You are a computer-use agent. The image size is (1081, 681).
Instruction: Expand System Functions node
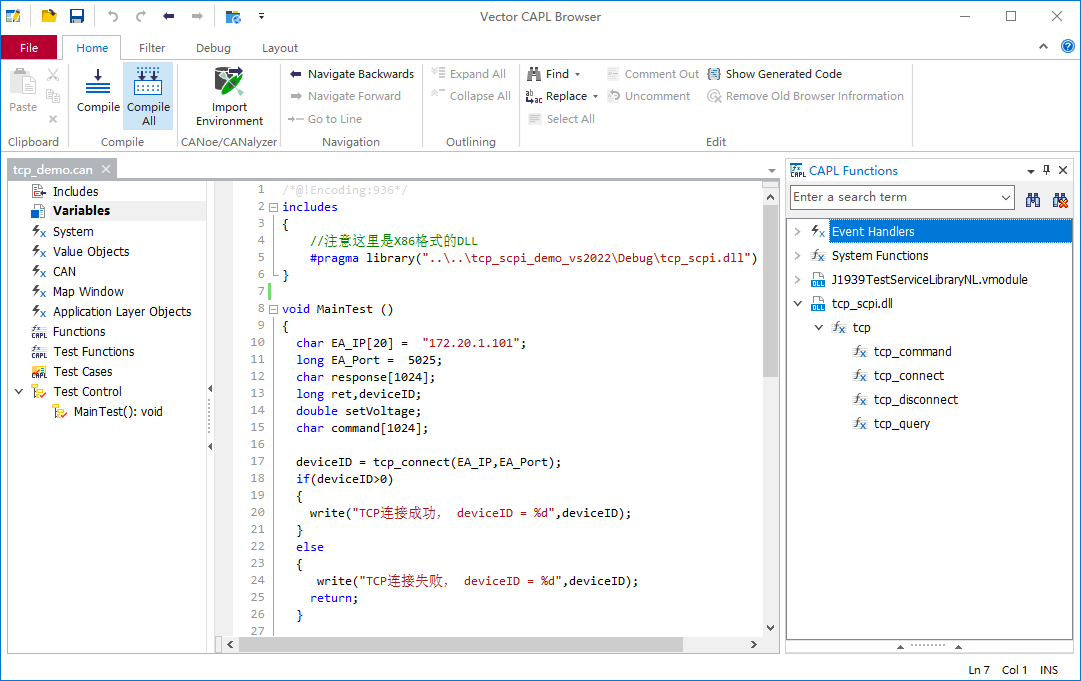pyautogui.click(x=798, y=256)
